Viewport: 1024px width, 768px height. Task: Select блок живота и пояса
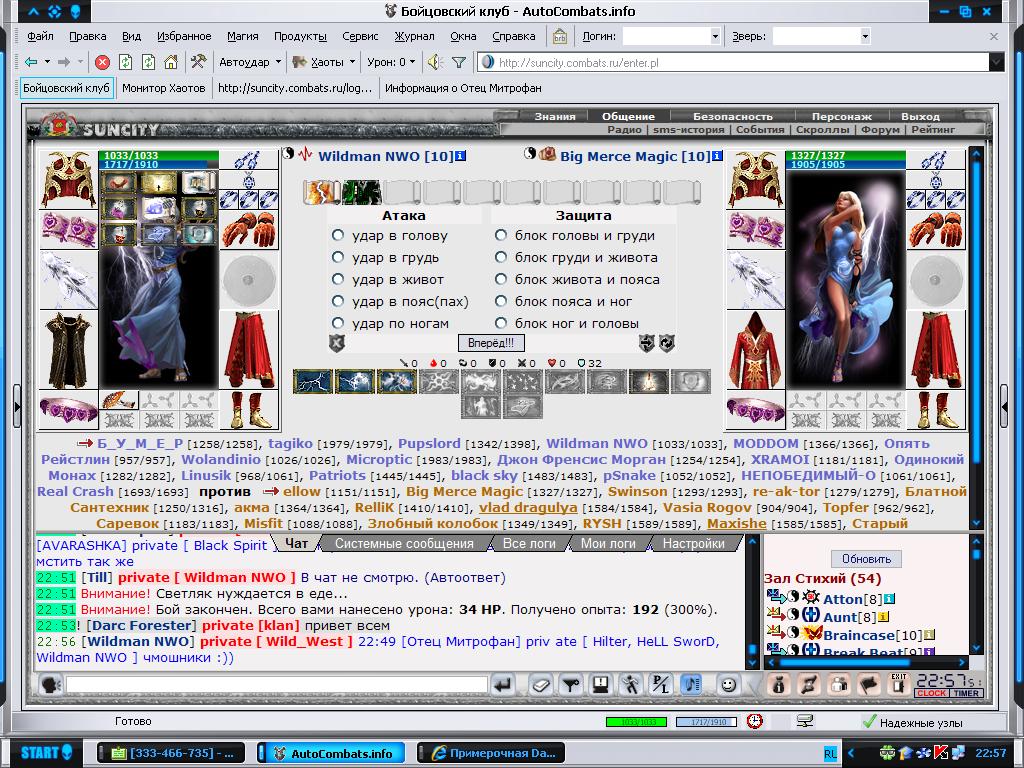[x=501, y=279]
